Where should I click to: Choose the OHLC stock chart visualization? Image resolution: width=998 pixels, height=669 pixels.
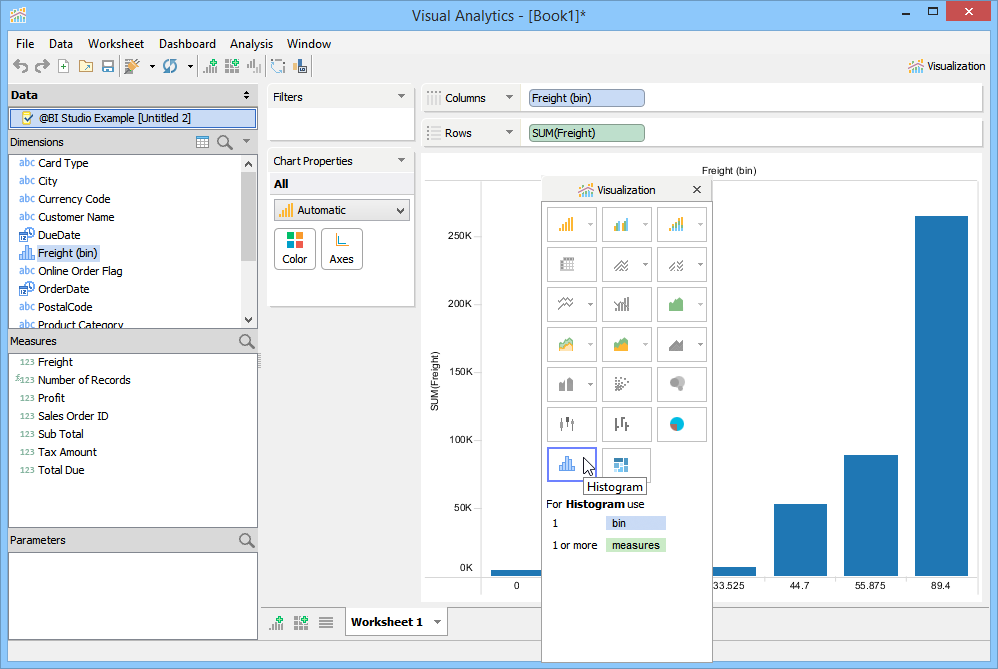coord(626,425)
